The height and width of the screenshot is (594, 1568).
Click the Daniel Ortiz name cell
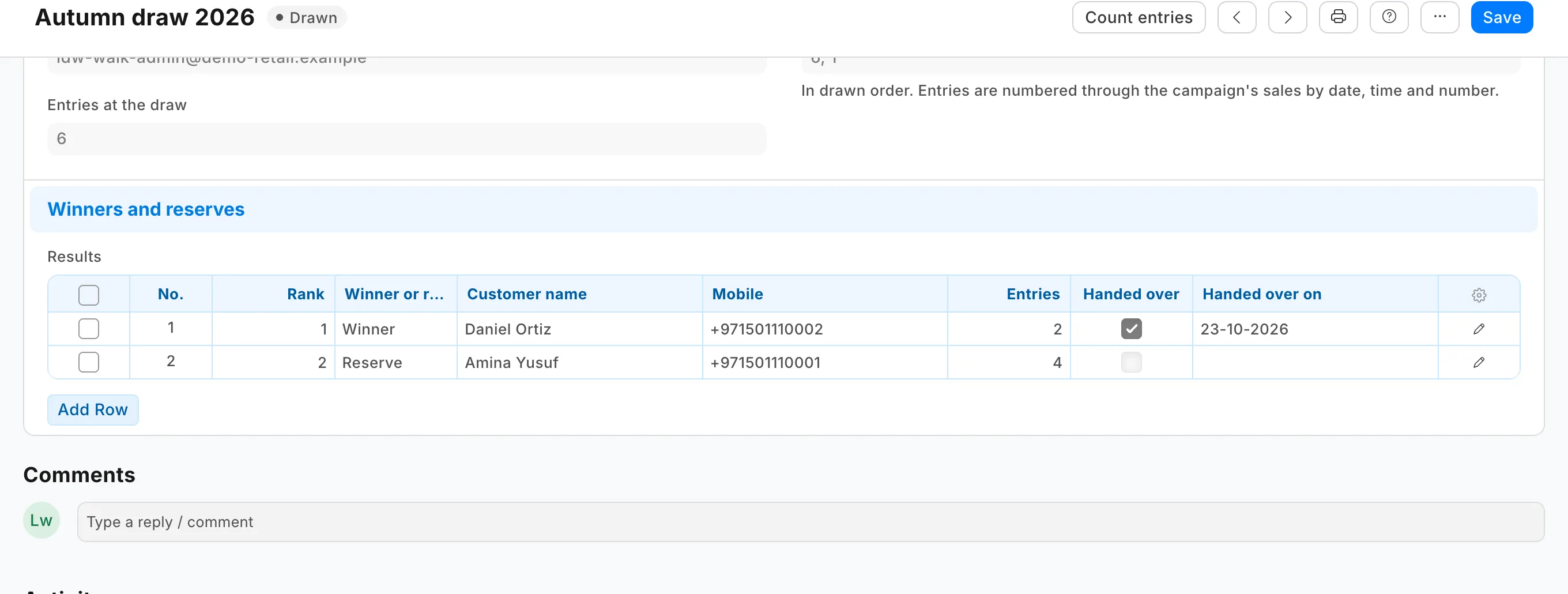click(579, 329)
